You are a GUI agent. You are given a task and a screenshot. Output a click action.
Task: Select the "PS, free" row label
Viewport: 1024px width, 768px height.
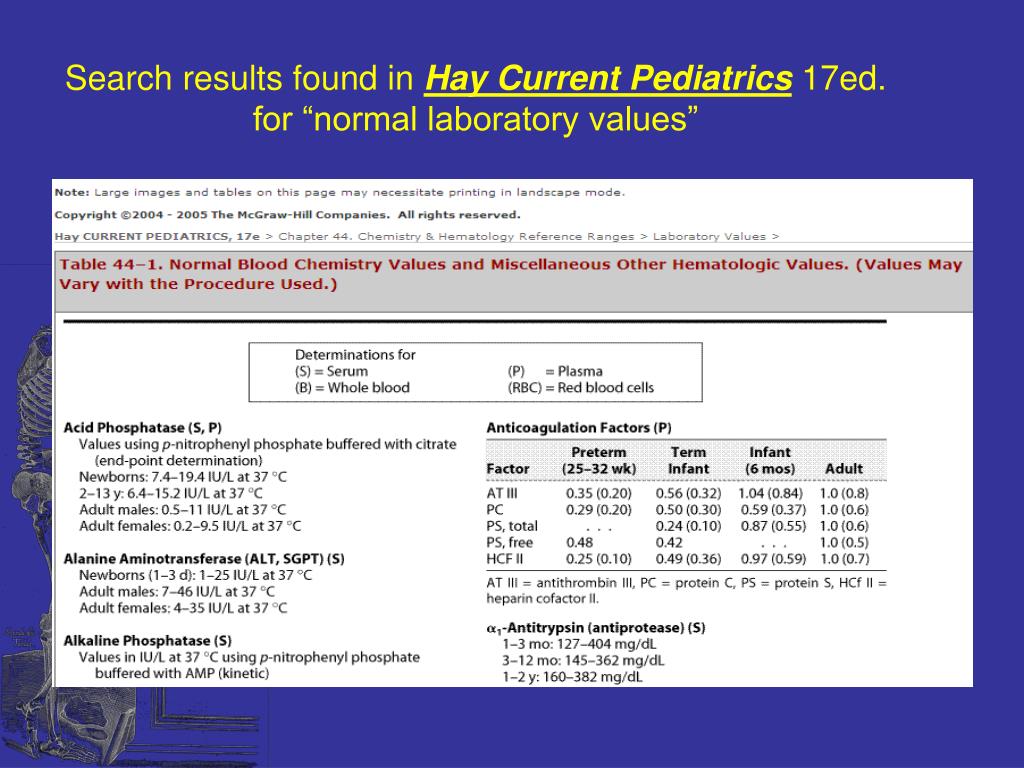(509, 543)
